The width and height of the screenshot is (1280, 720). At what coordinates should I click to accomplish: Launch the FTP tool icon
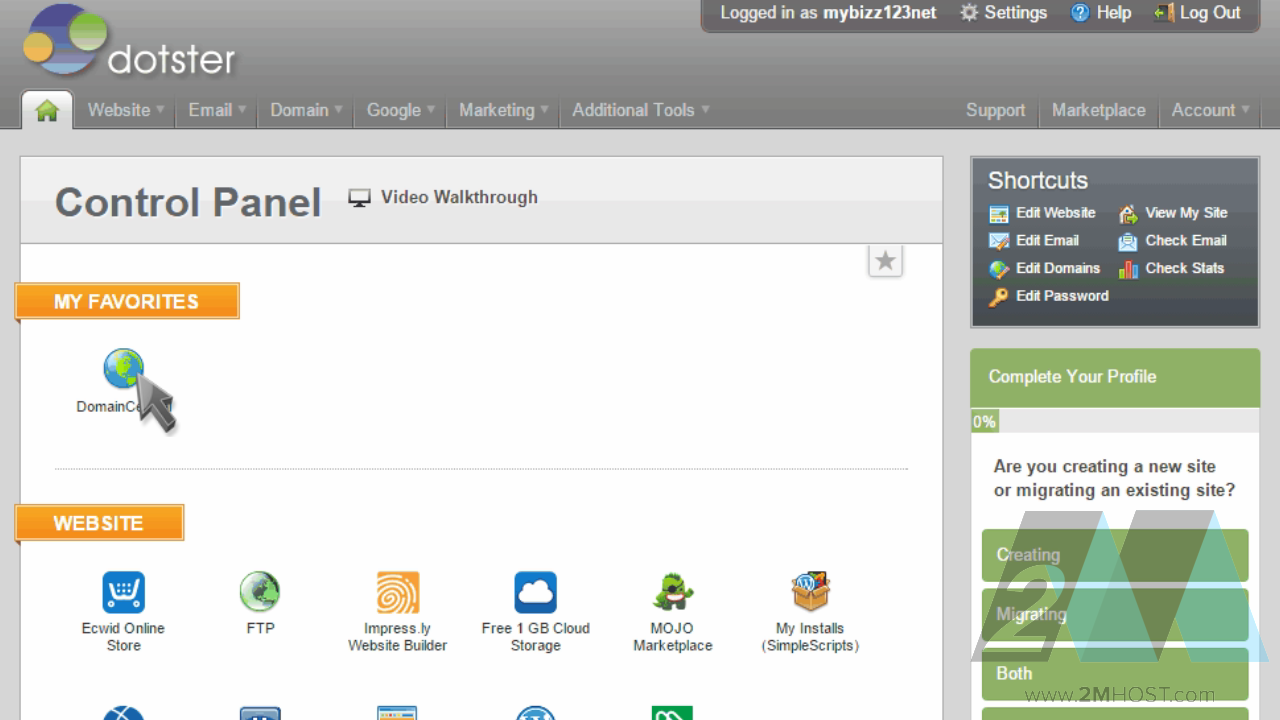tap(260, 592)
